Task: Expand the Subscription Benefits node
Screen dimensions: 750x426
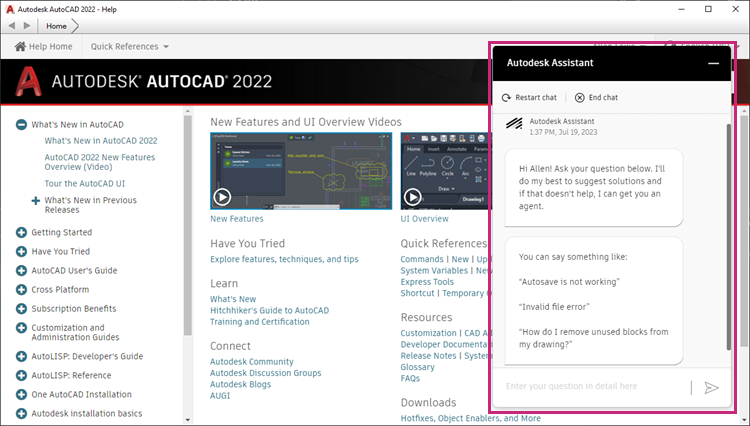Action: click(x=21, y=309)
